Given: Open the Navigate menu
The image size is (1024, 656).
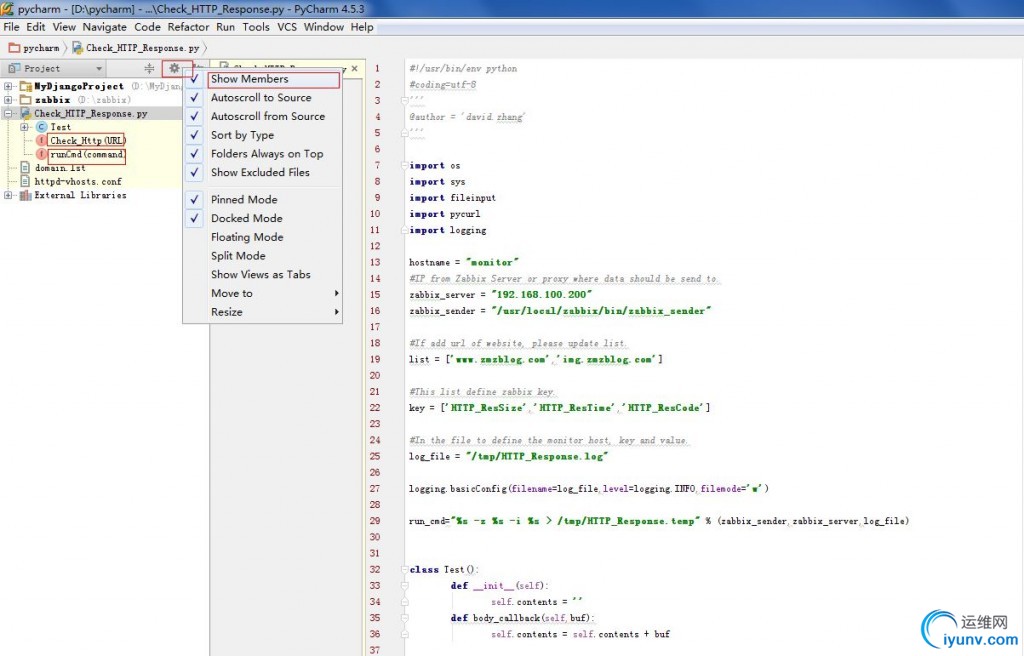Looking at the screenshot, I should (x=104, y=27).
